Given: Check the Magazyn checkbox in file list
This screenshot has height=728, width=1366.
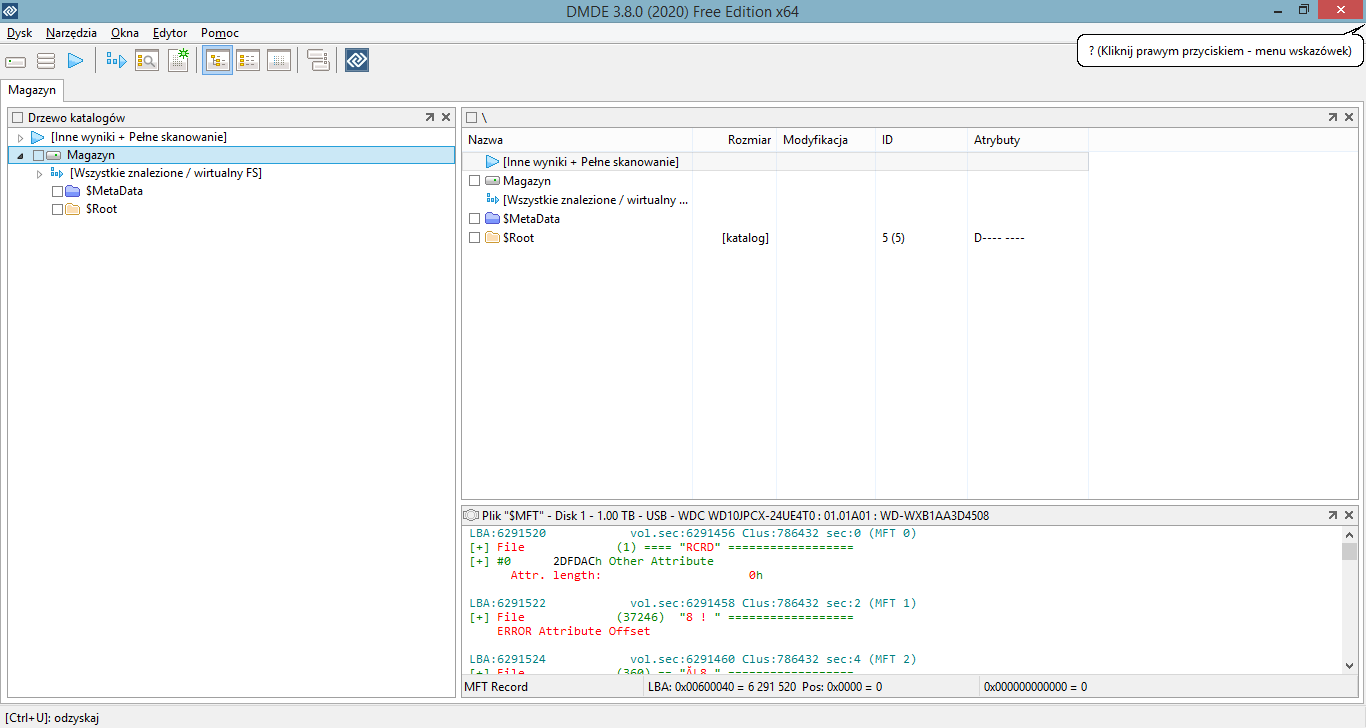Looking at the screenshot, I should [474, 181].
